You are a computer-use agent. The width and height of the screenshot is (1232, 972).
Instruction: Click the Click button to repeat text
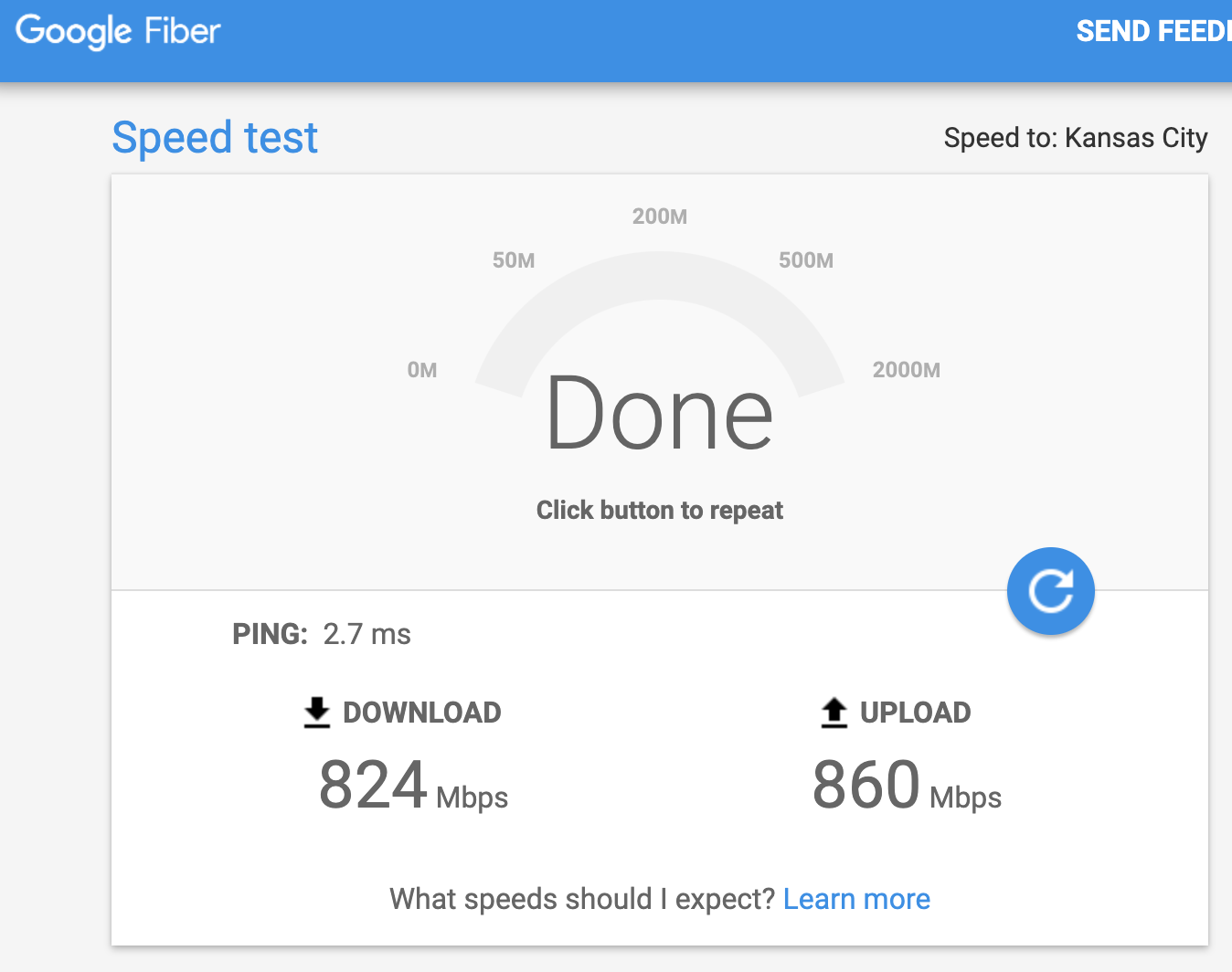660,510
